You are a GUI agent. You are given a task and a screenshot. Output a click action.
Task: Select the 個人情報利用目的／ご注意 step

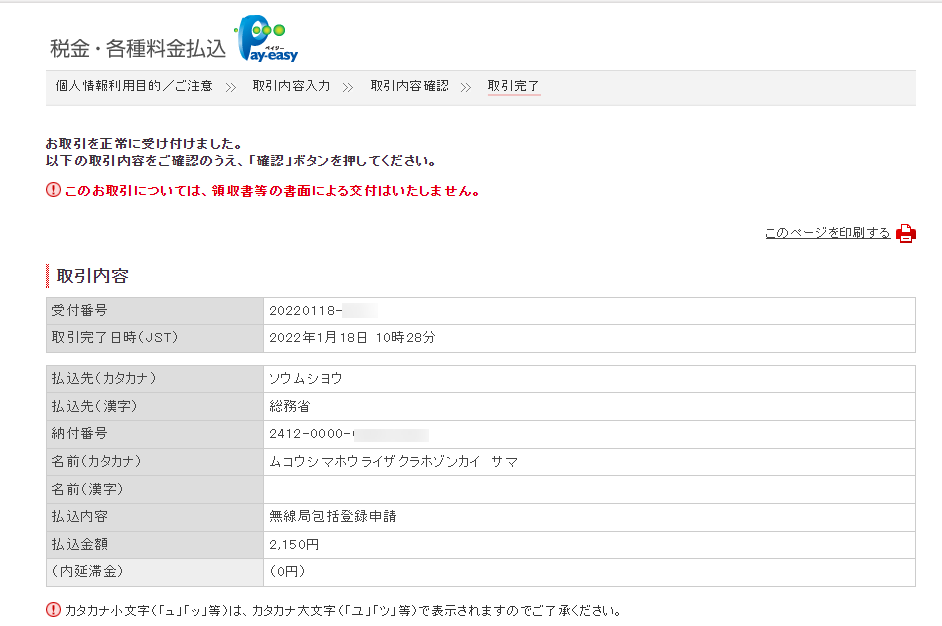134,86
